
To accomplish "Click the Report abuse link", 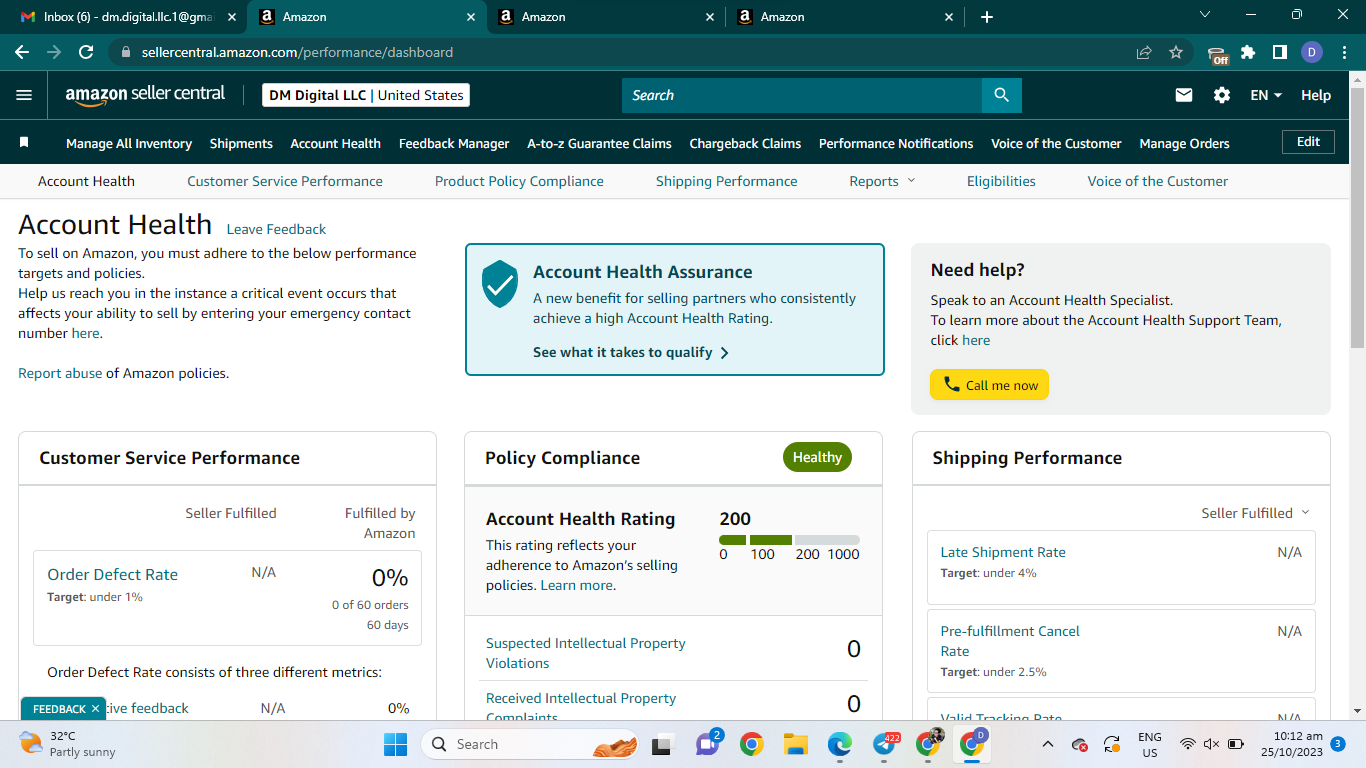I will click(60, 373).
